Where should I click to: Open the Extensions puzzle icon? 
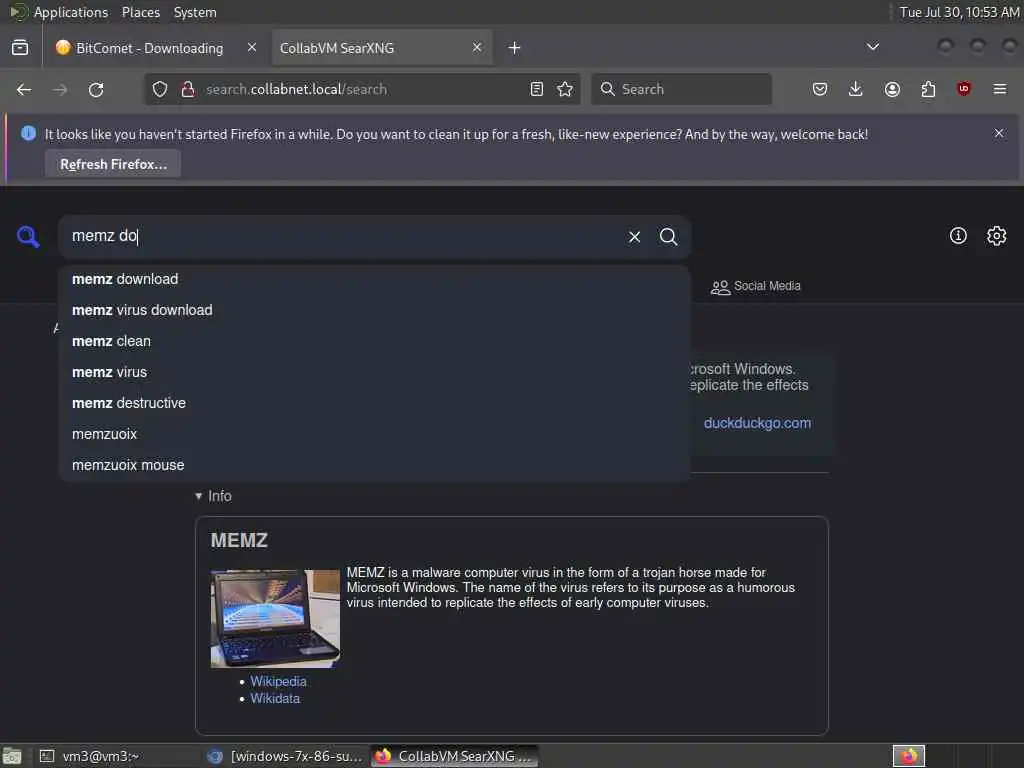pos(928,89)
